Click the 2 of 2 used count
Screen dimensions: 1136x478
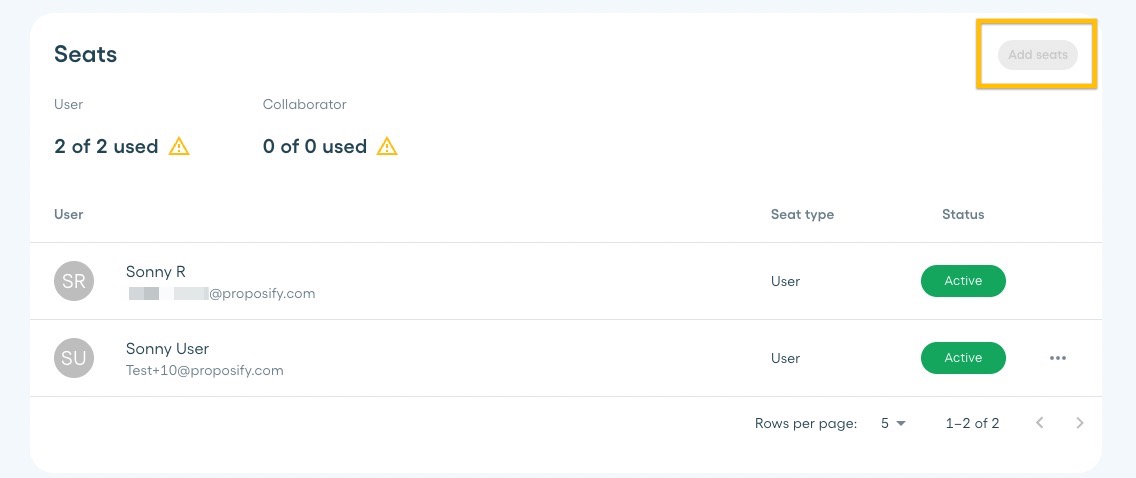[x=106, y=146]
